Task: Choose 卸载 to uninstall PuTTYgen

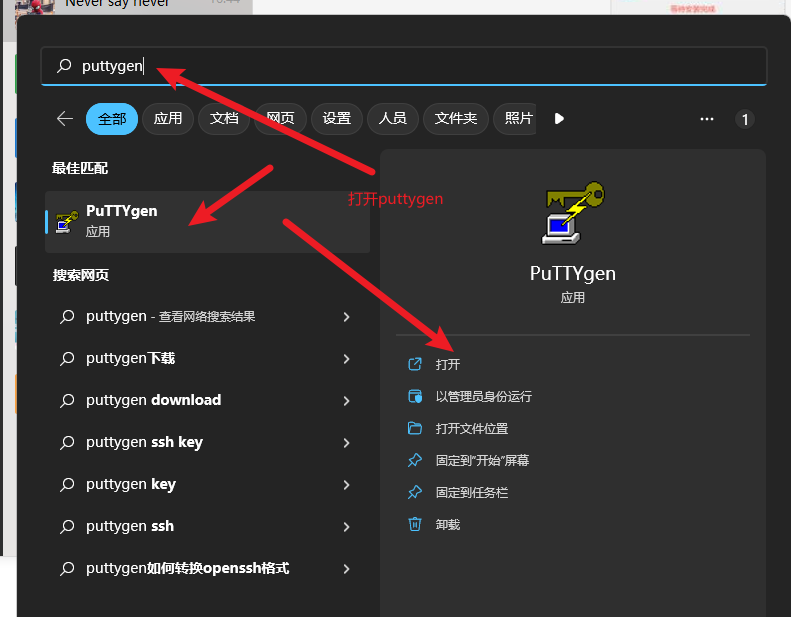Action: click(x=447, y=525)
